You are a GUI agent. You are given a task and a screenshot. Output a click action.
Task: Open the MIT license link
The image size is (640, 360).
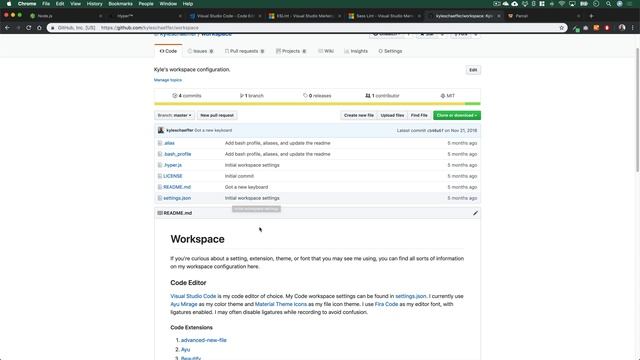(448, 96)
